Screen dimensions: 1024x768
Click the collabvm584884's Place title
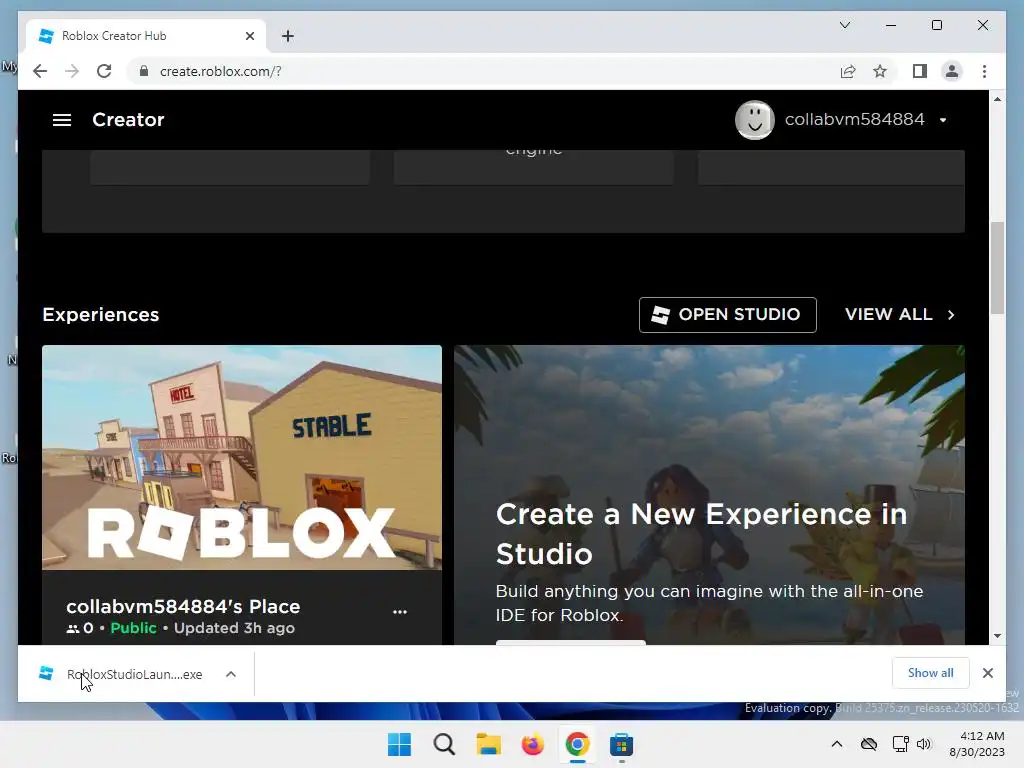pos(183,606)
